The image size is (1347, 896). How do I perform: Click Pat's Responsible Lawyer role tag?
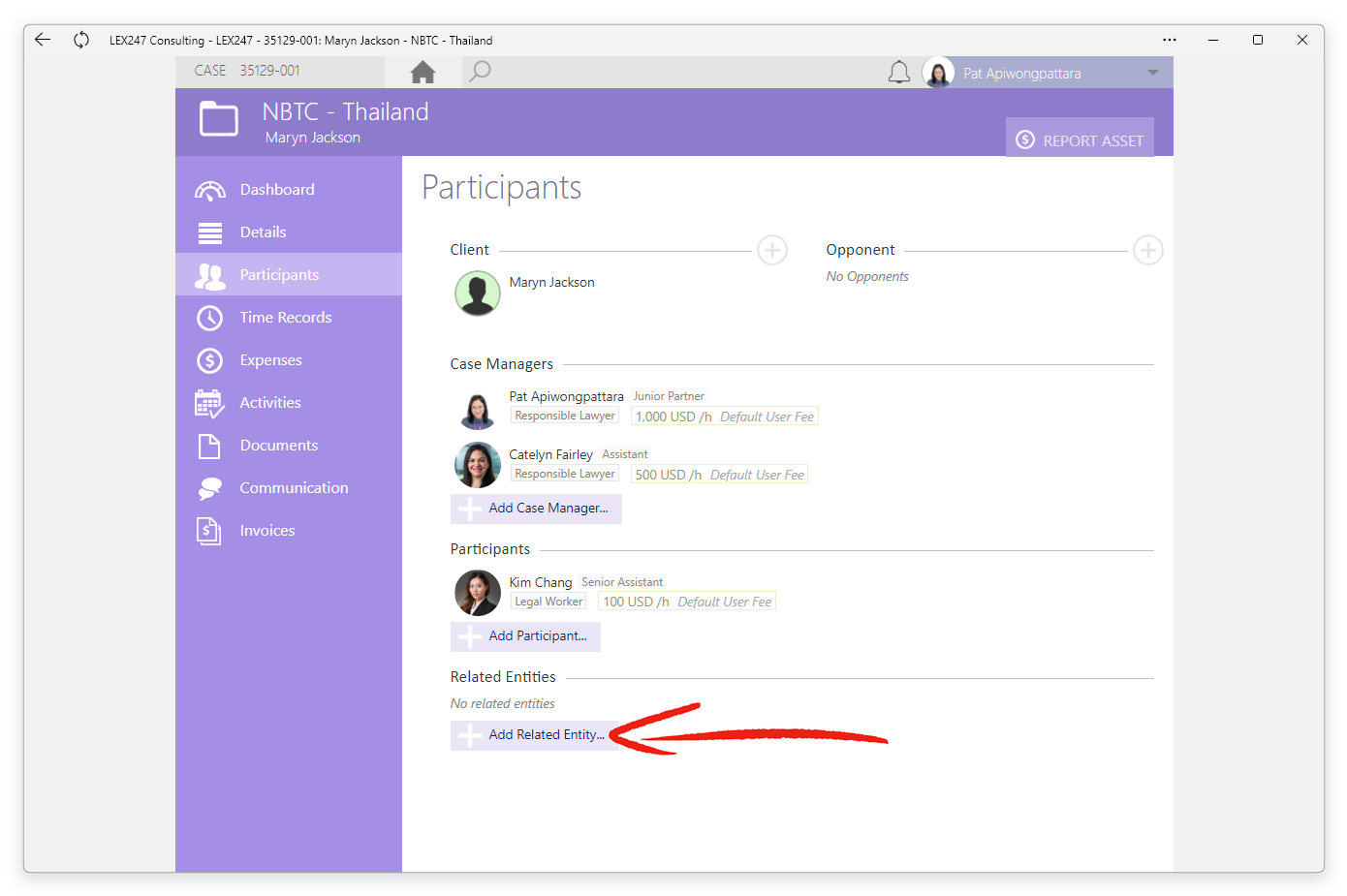click(565, 416)
